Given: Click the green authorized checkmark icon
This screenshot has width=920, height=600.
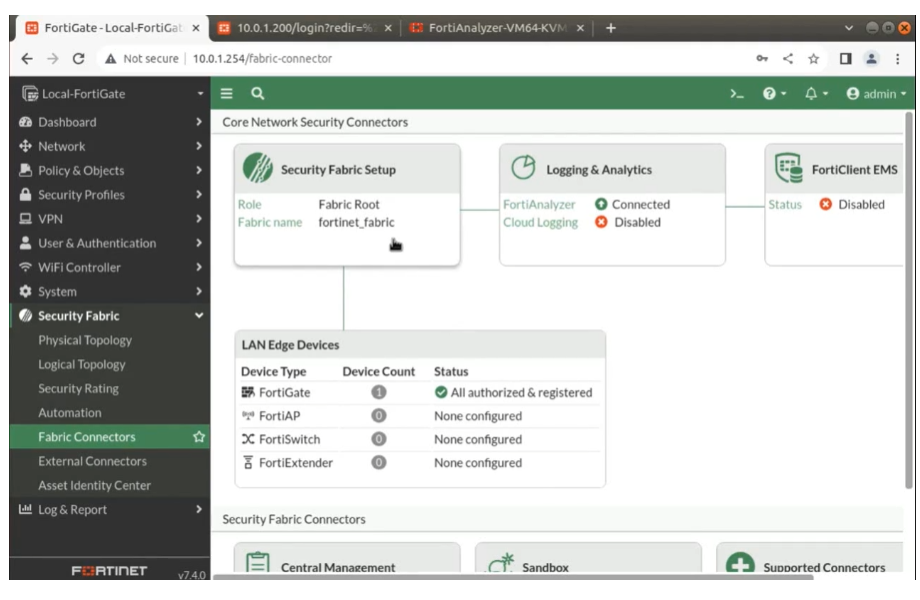Looking at the screenshot, I should [441, 392].
